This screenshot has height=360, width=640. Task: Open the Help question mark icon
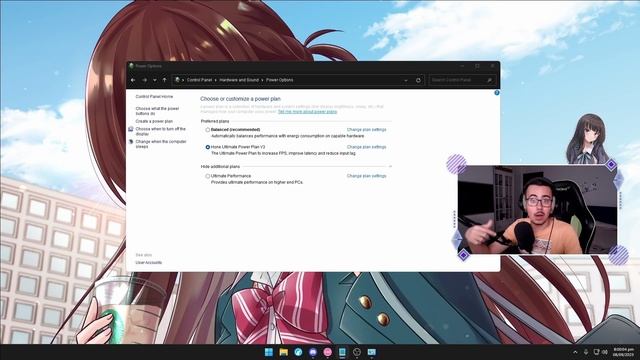point(497,93)
